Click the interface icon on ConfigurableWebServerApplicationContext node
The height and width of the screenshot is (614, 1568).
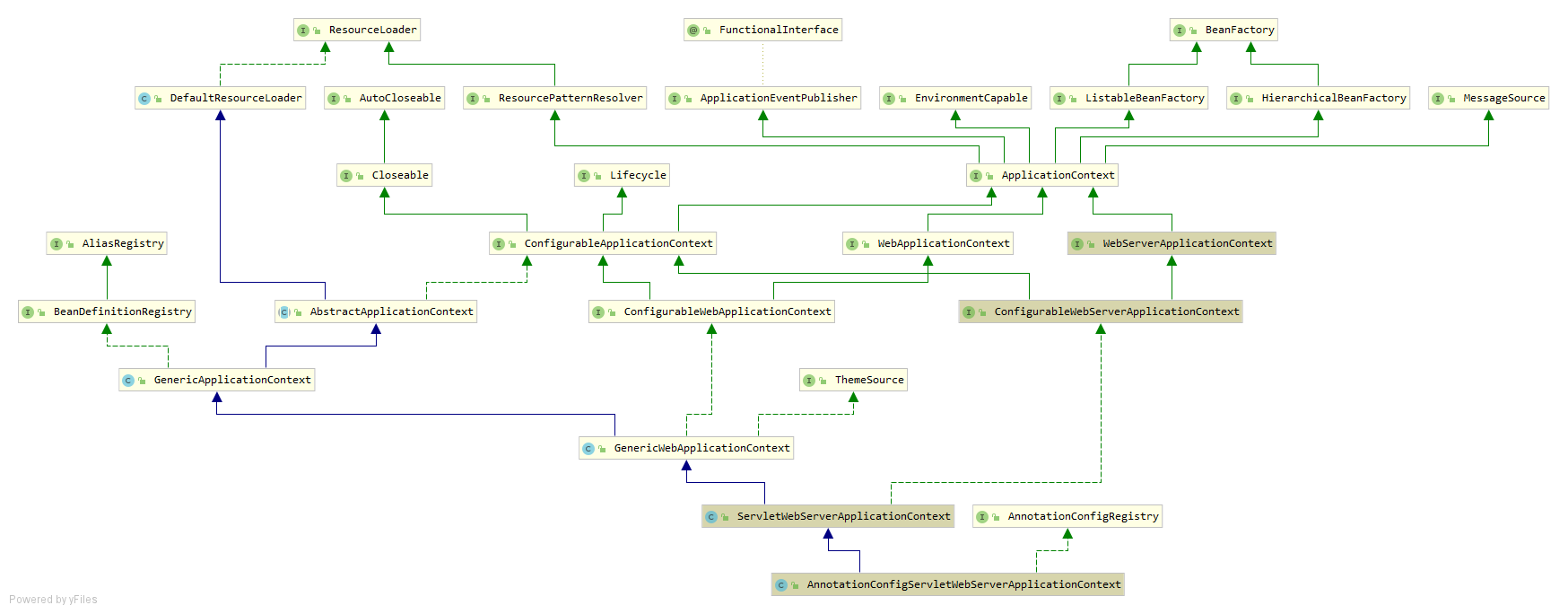coord(969,312)
